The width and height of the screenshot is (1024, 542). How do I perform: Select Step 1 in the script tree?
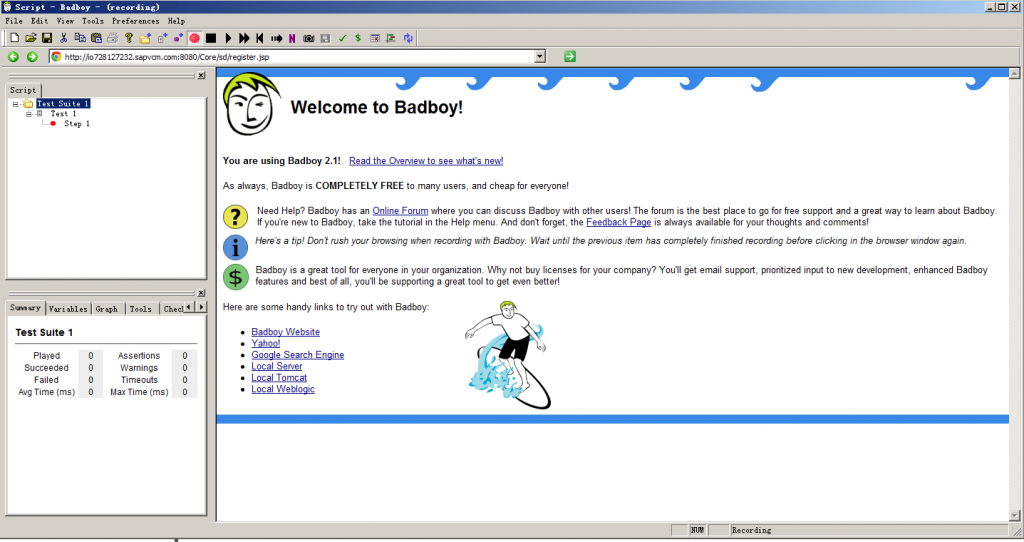[x=76, y=123]
